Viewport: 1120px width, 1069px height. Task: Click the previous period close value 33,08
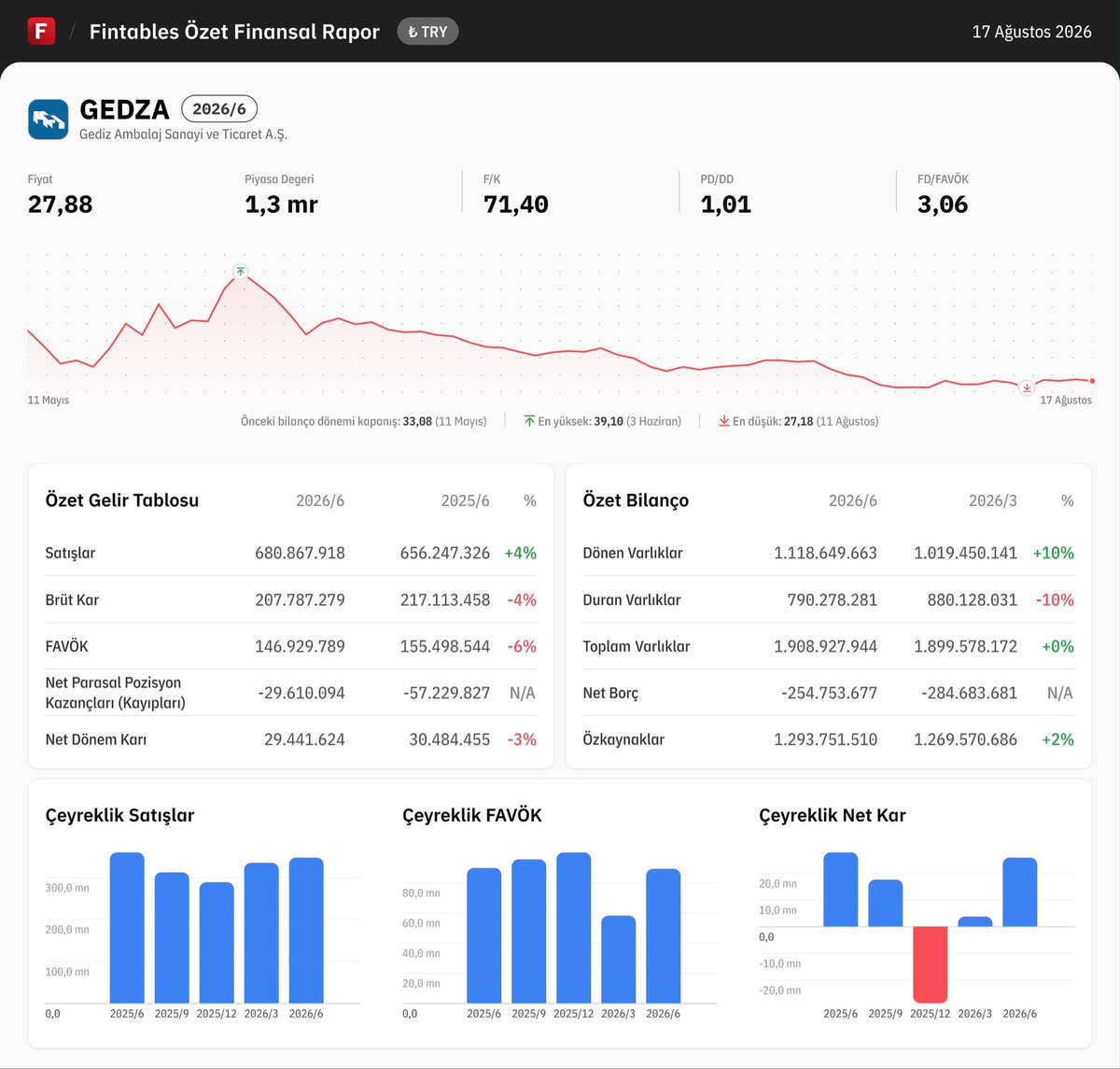pyautogui.click(x=417, y=422)
